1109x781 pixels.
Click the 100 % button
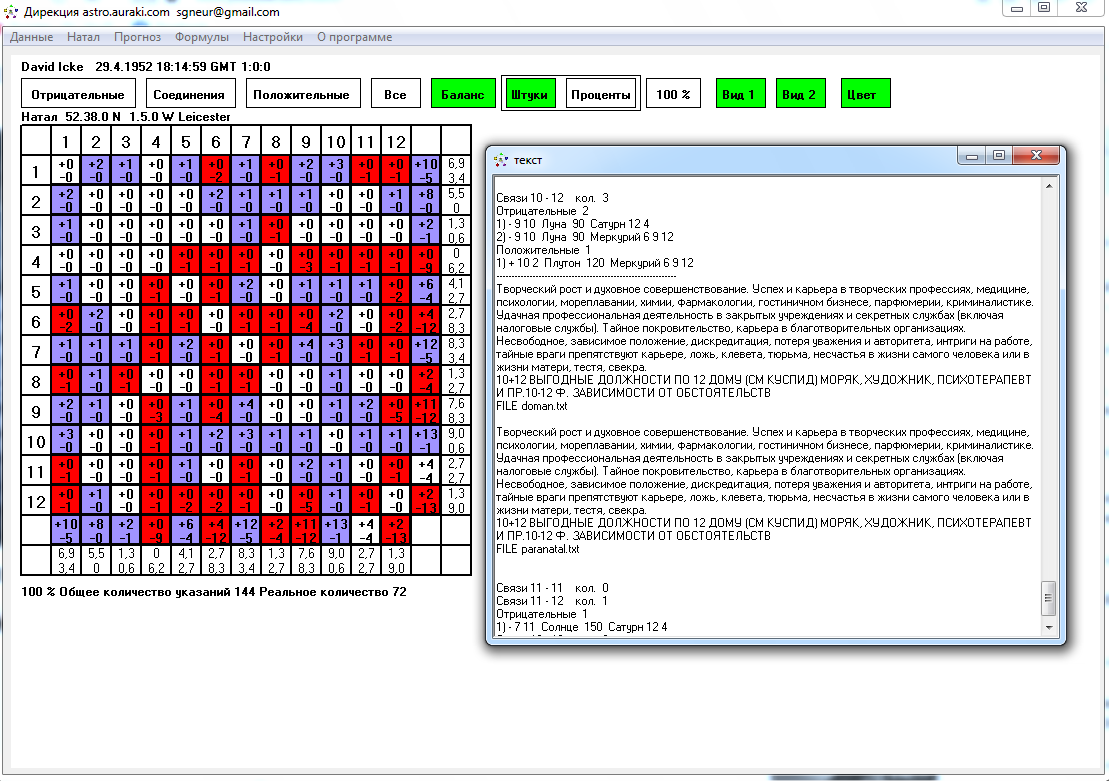(673, 95)
